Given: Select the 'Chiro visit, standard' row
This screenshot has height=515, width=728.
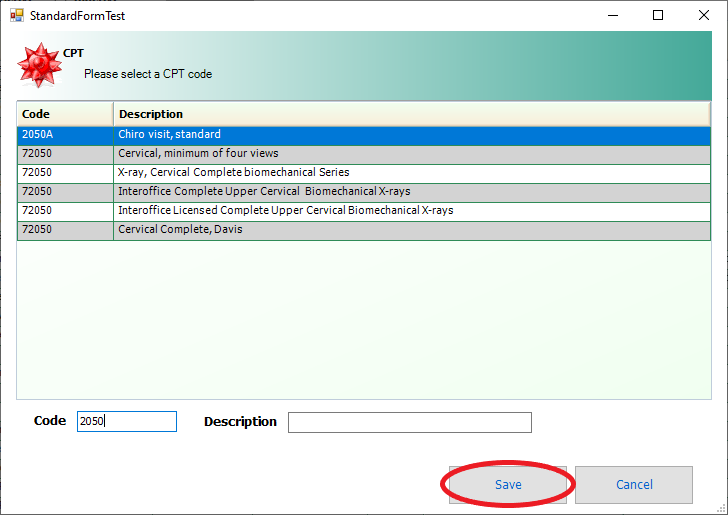Looking at the screenshot, I should point(364,135).
